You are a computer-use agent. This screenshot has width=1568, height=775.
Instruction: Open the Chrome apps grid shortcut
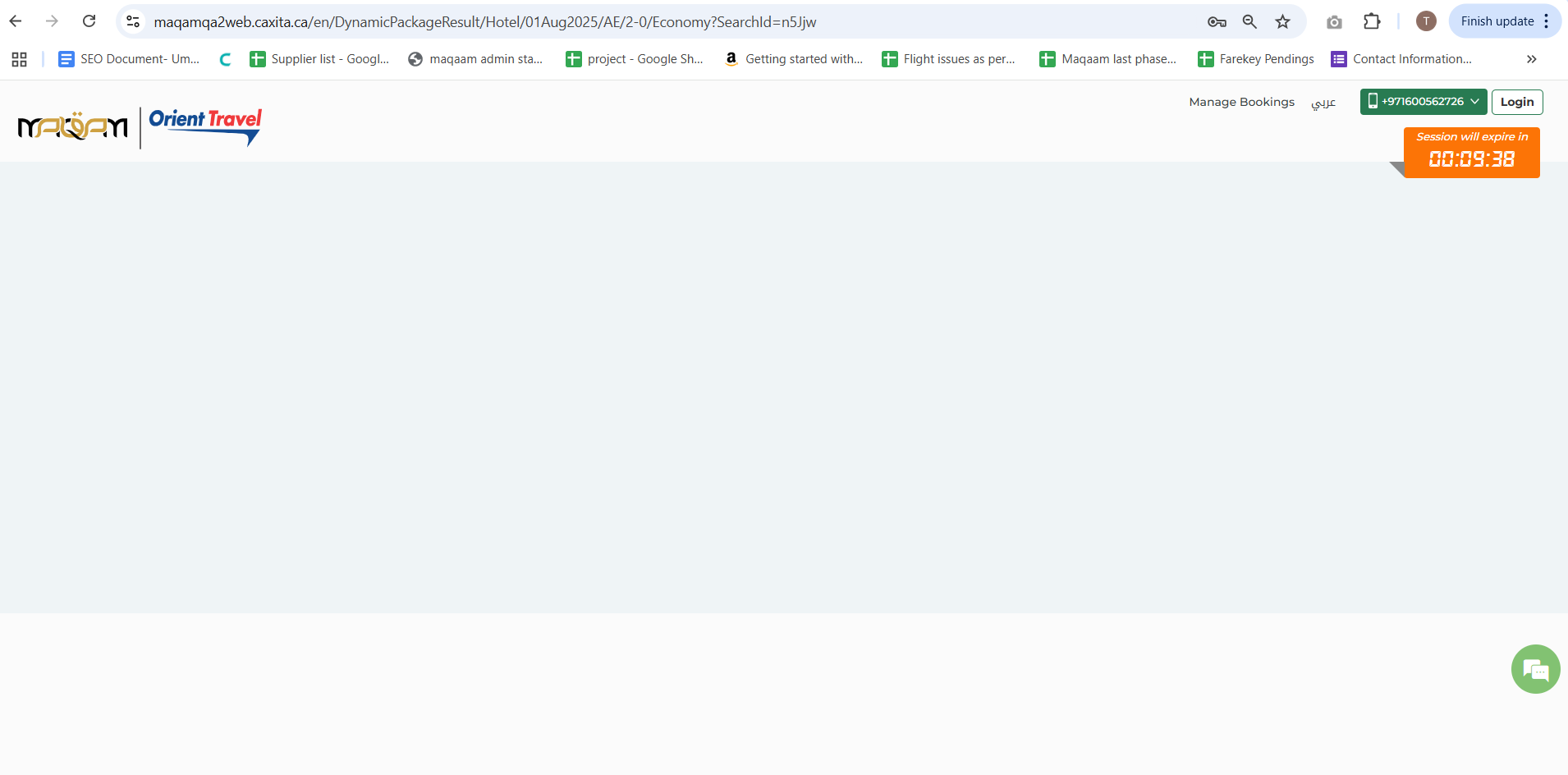point(20,59)
